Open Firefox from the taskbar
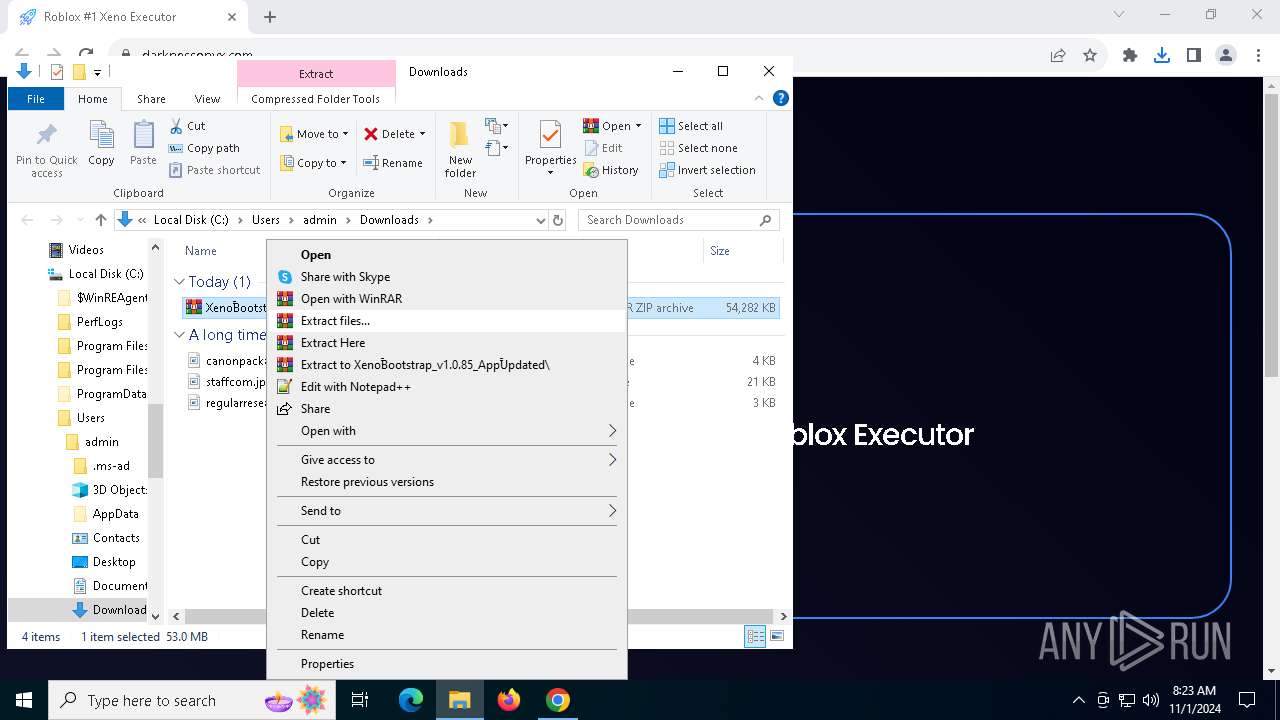 tap(509, 700)
